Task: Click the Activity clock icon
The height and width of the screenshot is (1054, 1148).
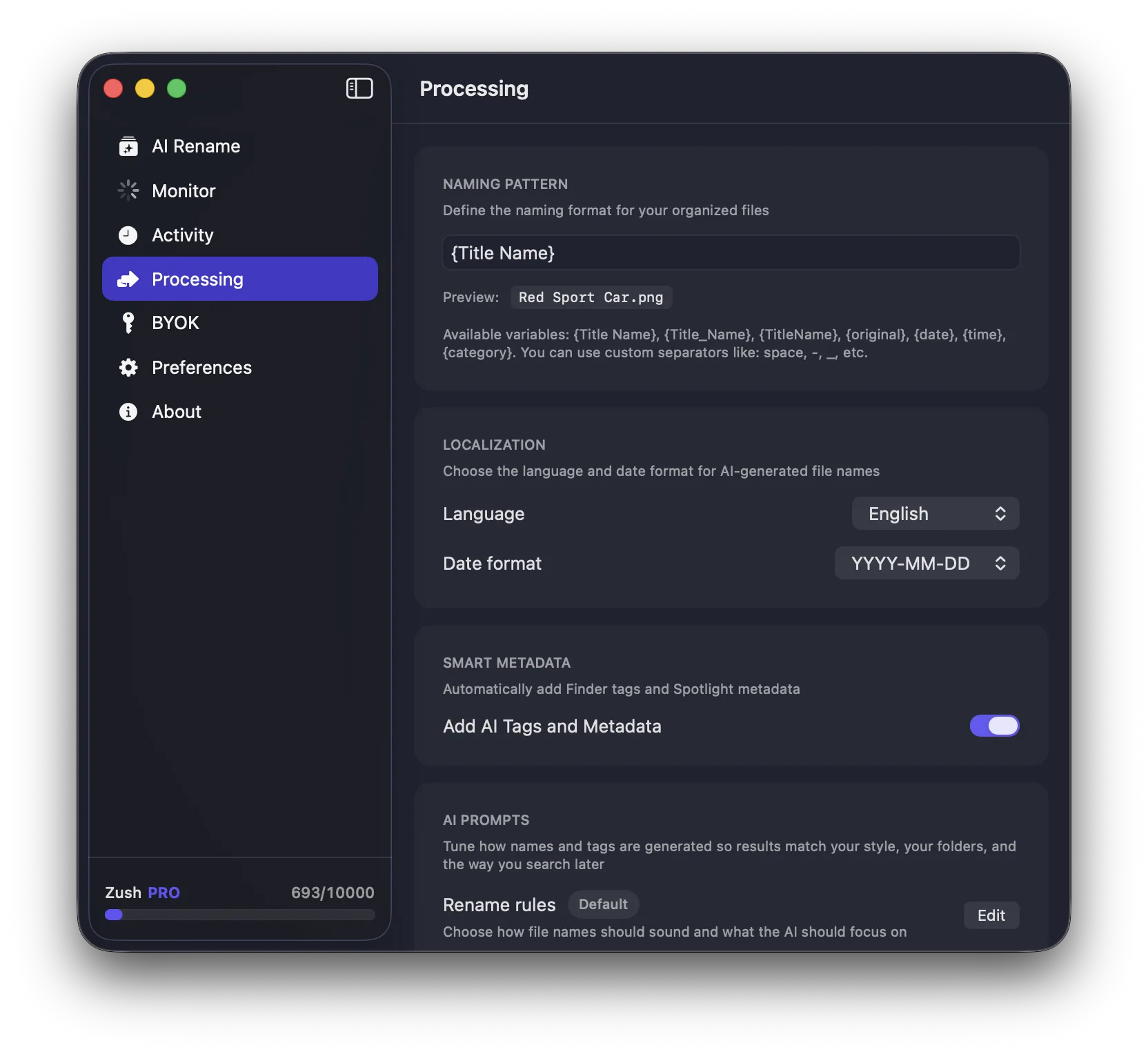Action: [x=128, y=235]
